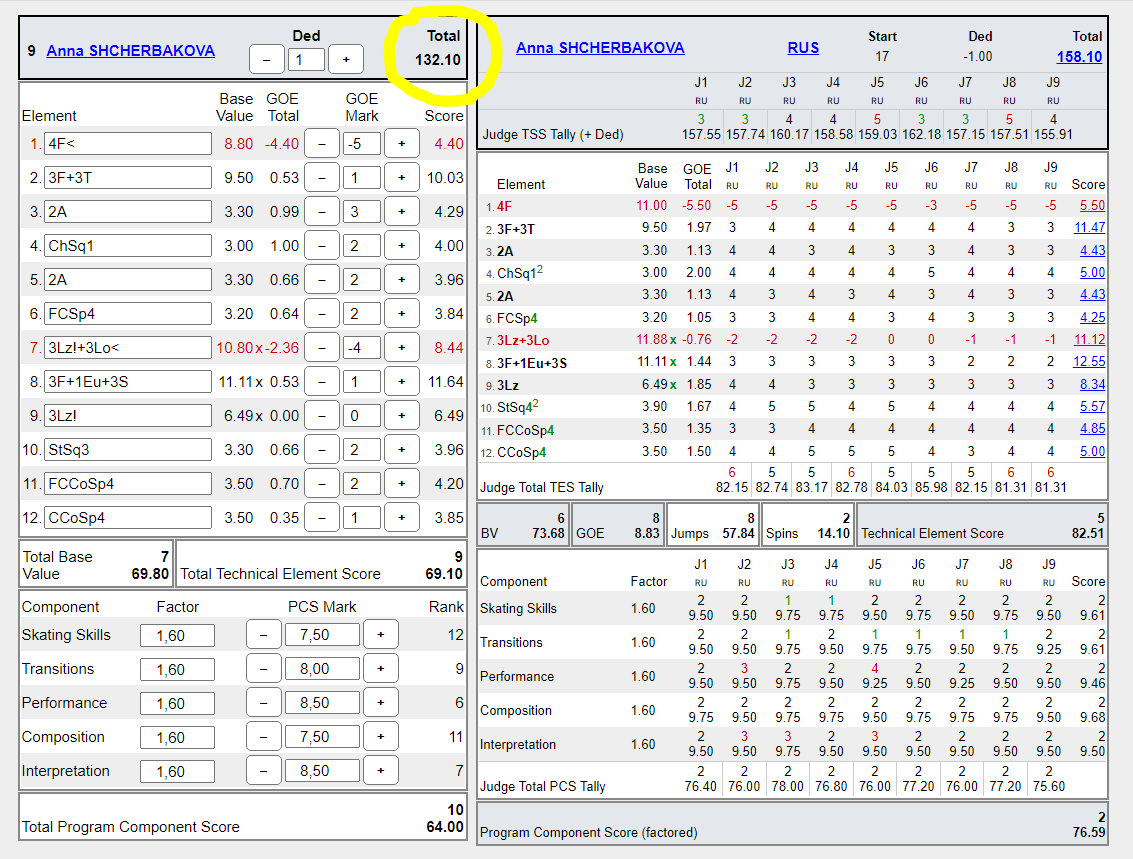Open Anna SHCHERBAKOVA link in left panel
The height and width of the screenshot is (859, 1133).
(x=131, y=50)
